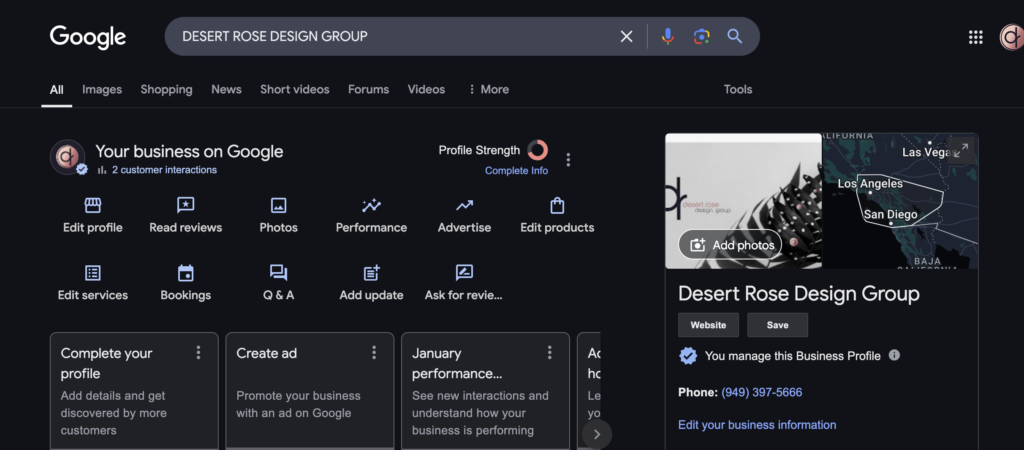Select the All tab

pyautogui.click(x=57, y=89)
